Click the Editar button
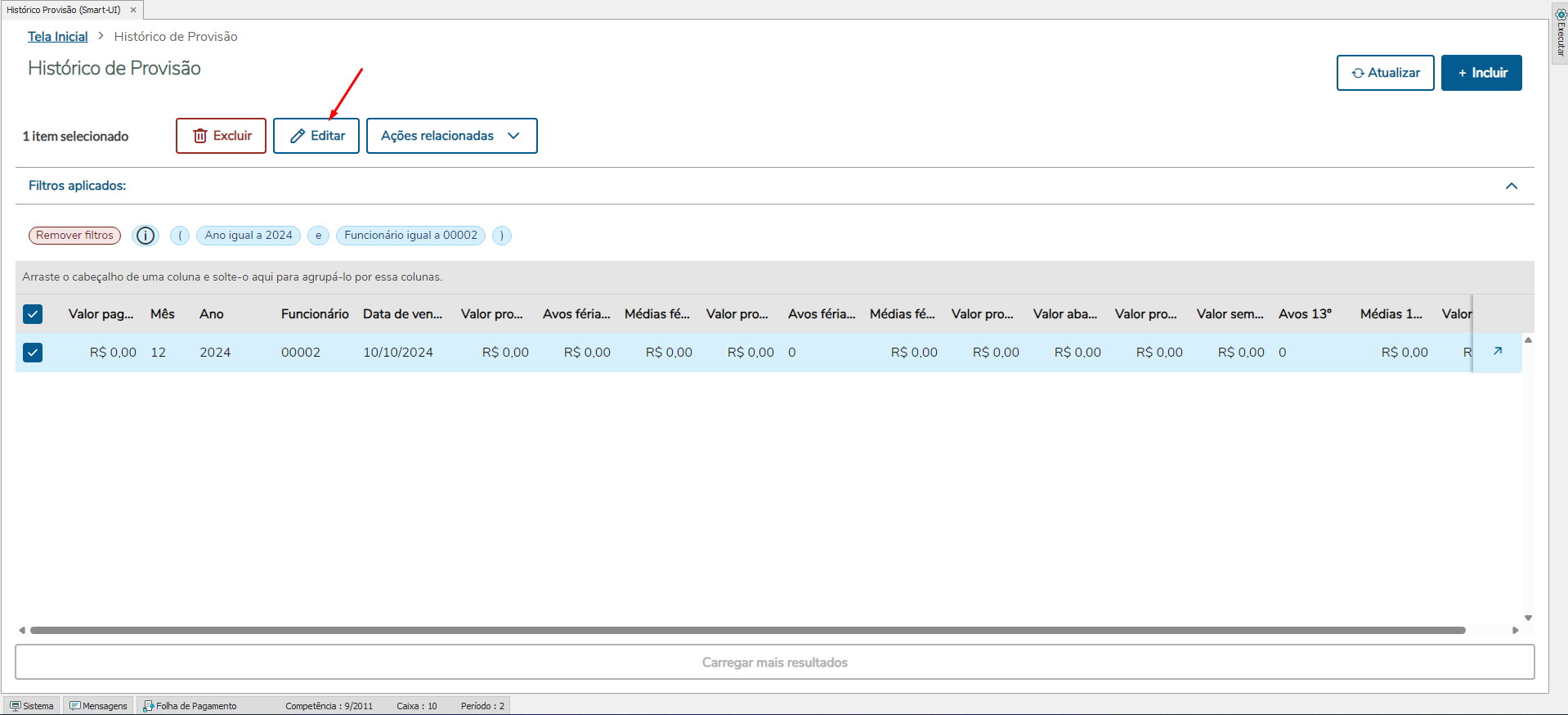This screenshot has width=1568, height=715. click(x=316, y=136)
